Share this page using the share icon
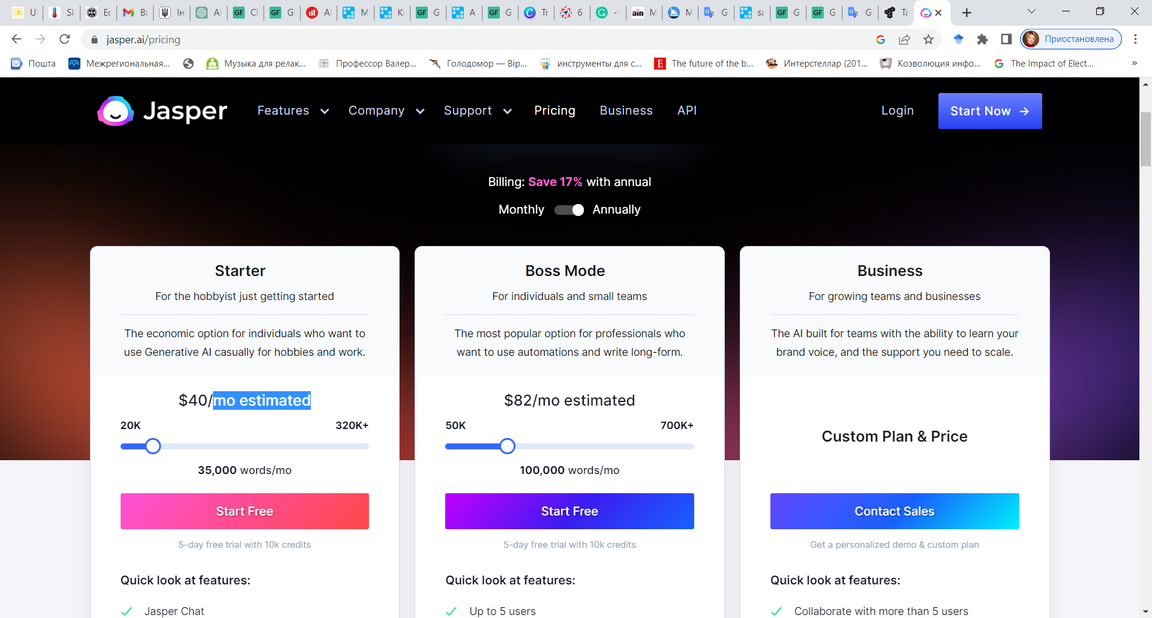Image resolution: width=1152 pixels, height=618 pixels. coord(904,39)
